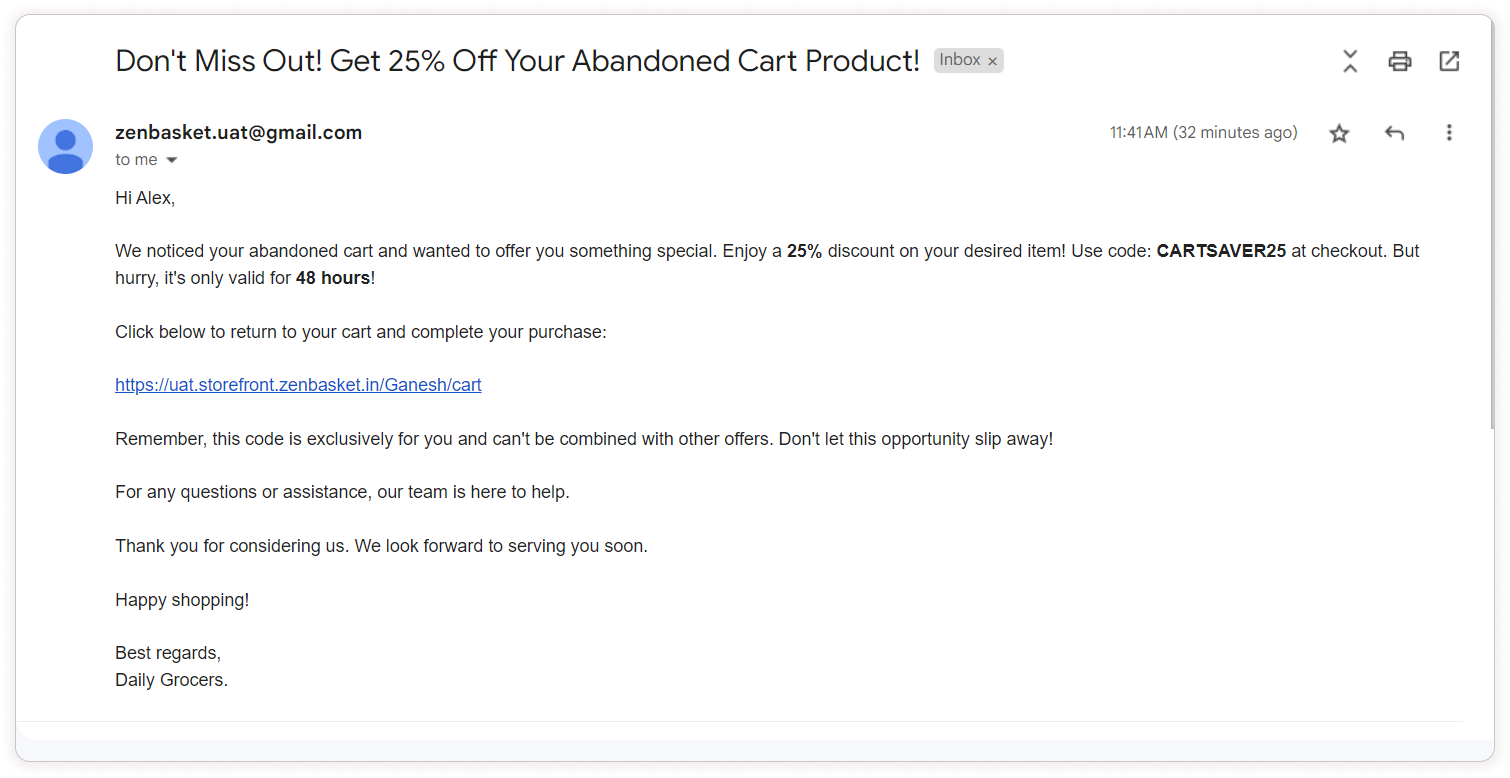Image resolution: width=1510 pixels, height=778 pixels.
Task: Click the sender address zenbasket.uat@gmail.com
Action: (x=238, y=132)
